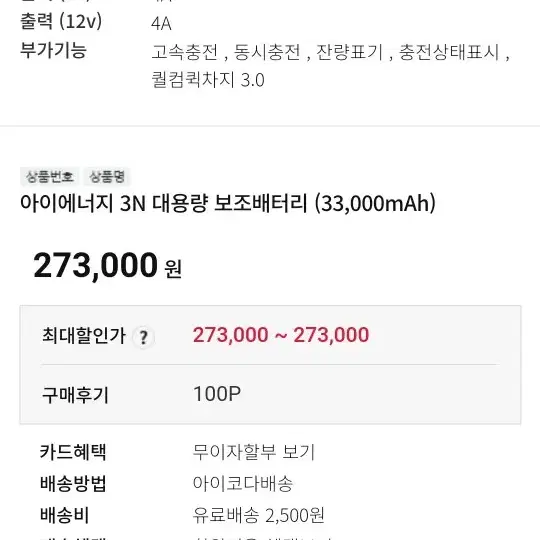
Task: Click the 충전상태표시 feature text
Action: (449, 52)
